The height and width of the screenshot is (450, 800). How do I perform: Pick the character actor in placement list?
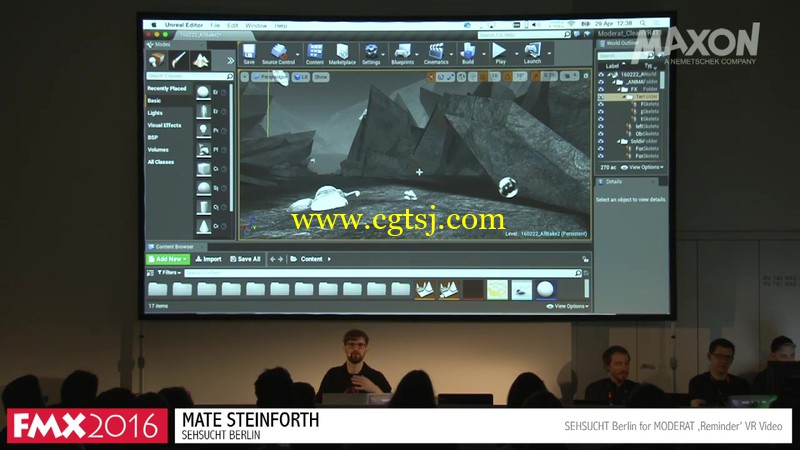(203, 111)
